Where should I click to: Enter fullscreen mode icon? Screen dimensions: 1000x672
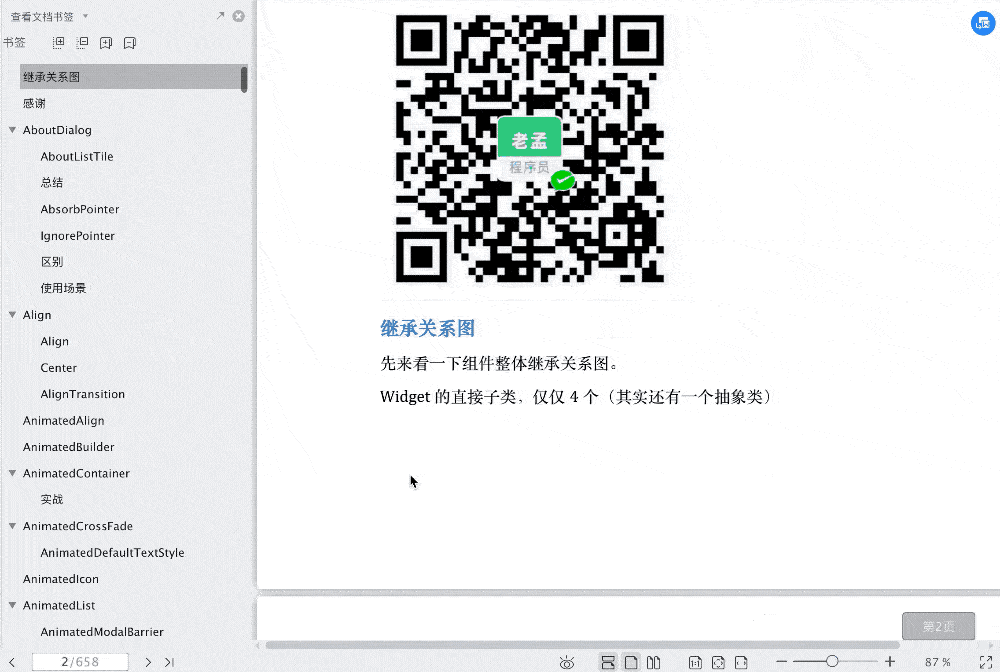click(985, 662)
